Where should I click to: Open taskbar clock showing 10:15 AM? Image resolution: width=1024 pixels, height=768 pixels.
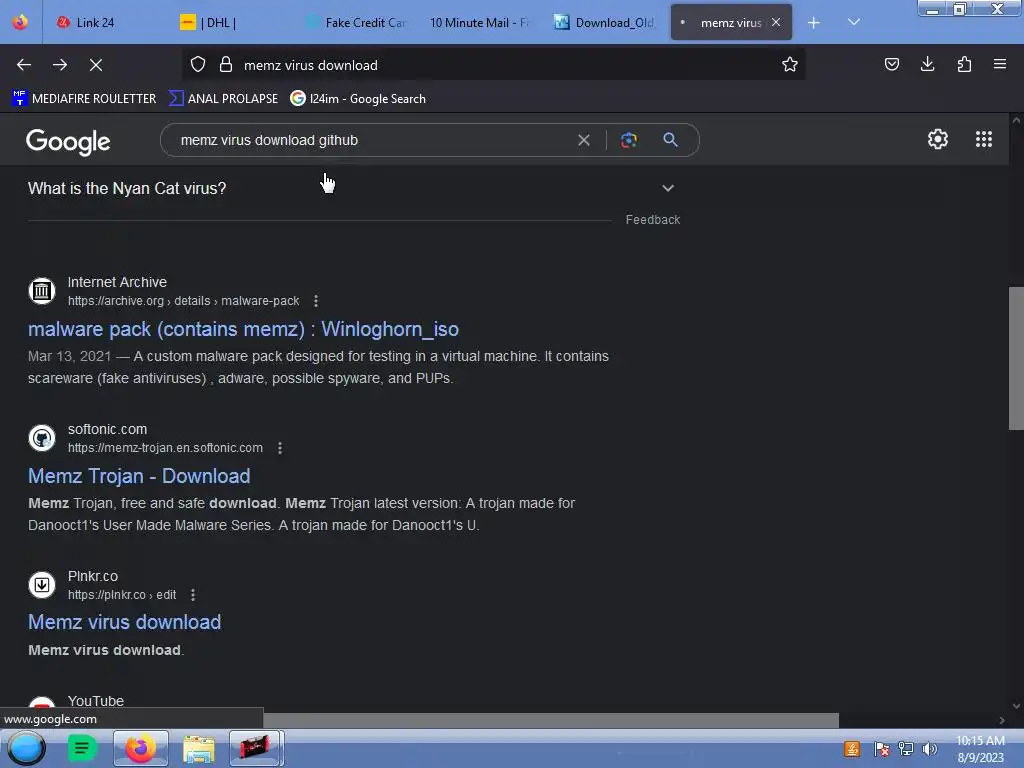(x=980, y=749)
